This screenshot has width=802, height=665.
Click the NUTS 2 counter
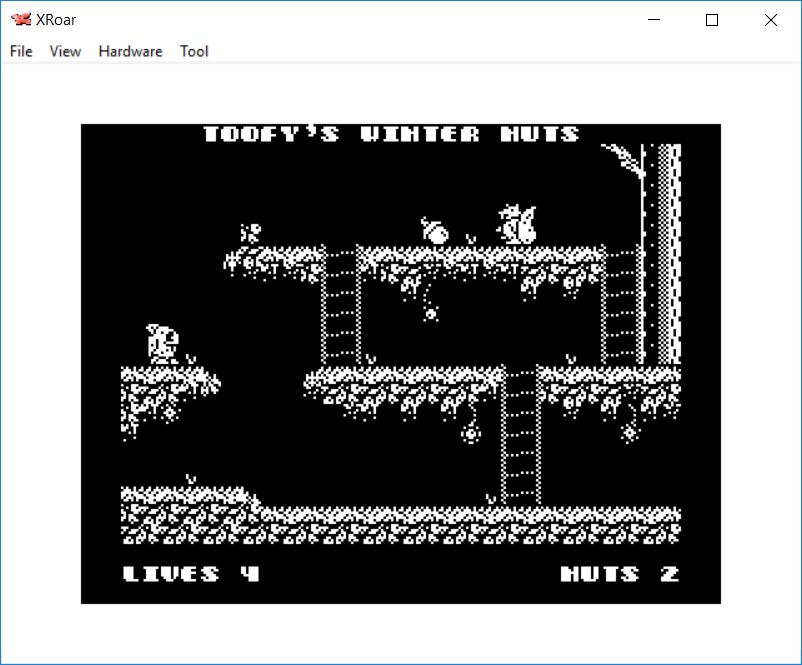coord(619,574)
